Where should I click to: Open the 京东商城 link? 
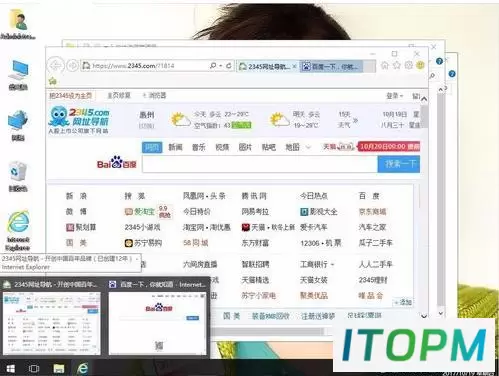pyautogui.click(x=372, y=211)
